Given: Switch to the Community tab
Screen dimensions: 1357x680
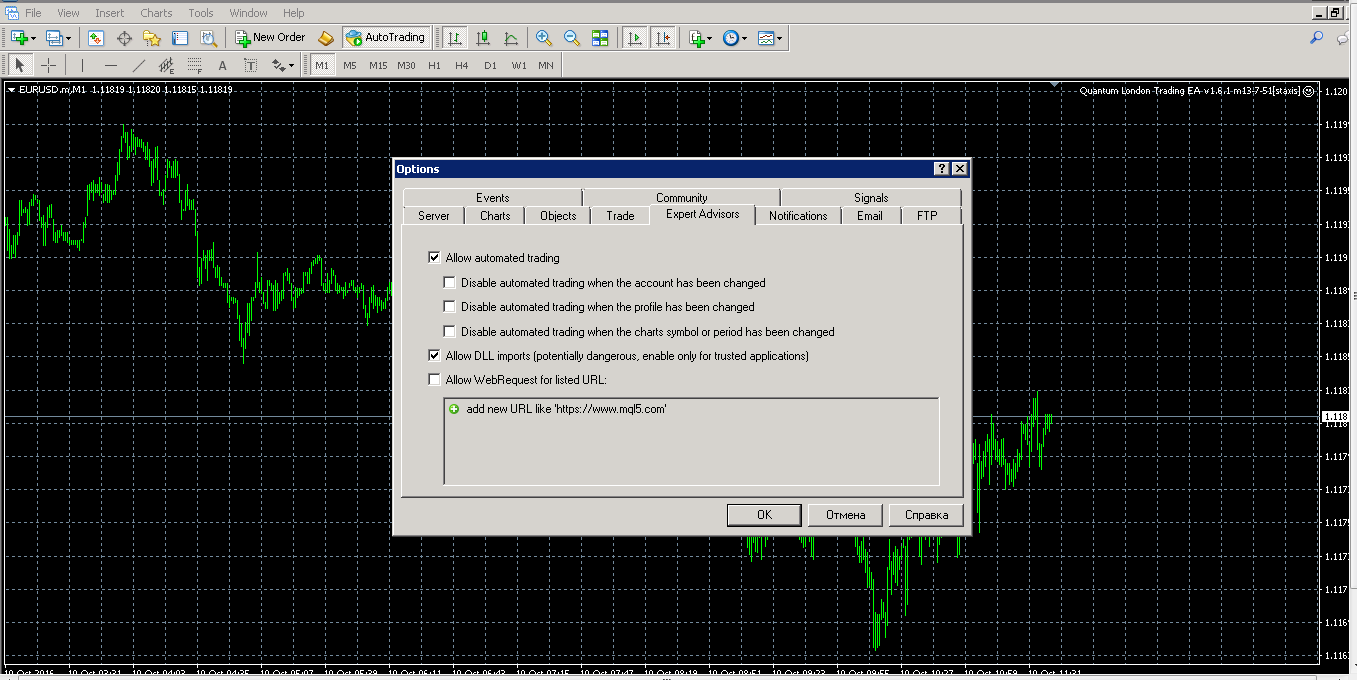Looking at the screenshot, I should click(x=682, y=198).
